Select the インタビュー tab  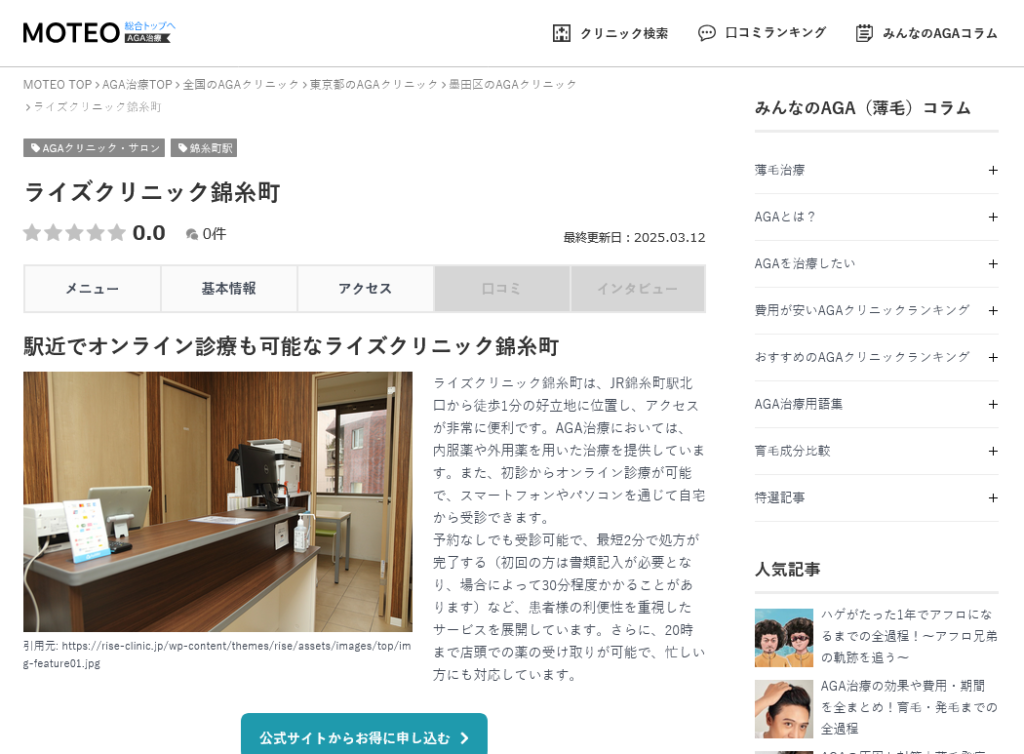click(x=638, y=289)
